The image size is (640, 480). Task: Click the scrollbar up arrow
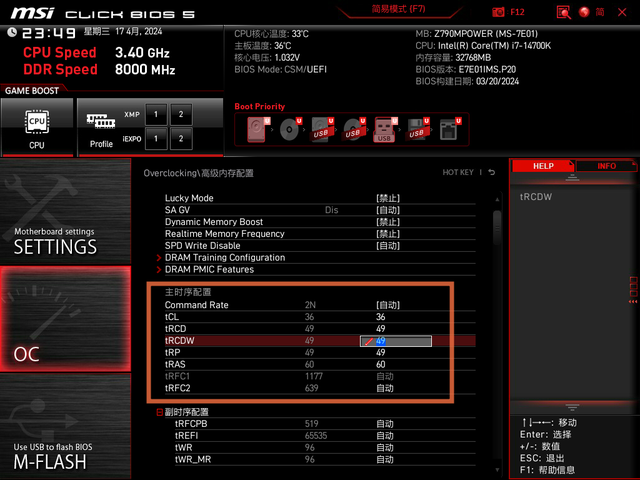497,200
